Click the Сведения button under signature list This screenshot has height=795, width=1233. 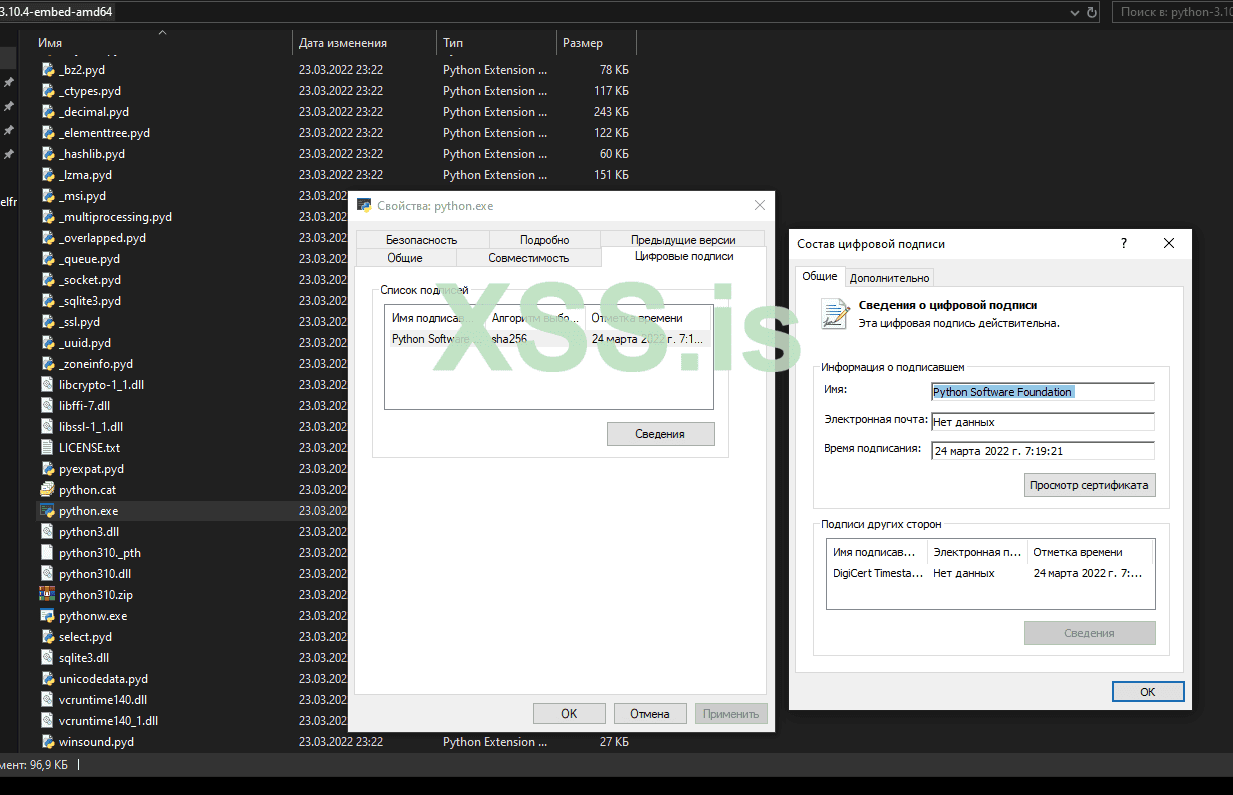660,434
